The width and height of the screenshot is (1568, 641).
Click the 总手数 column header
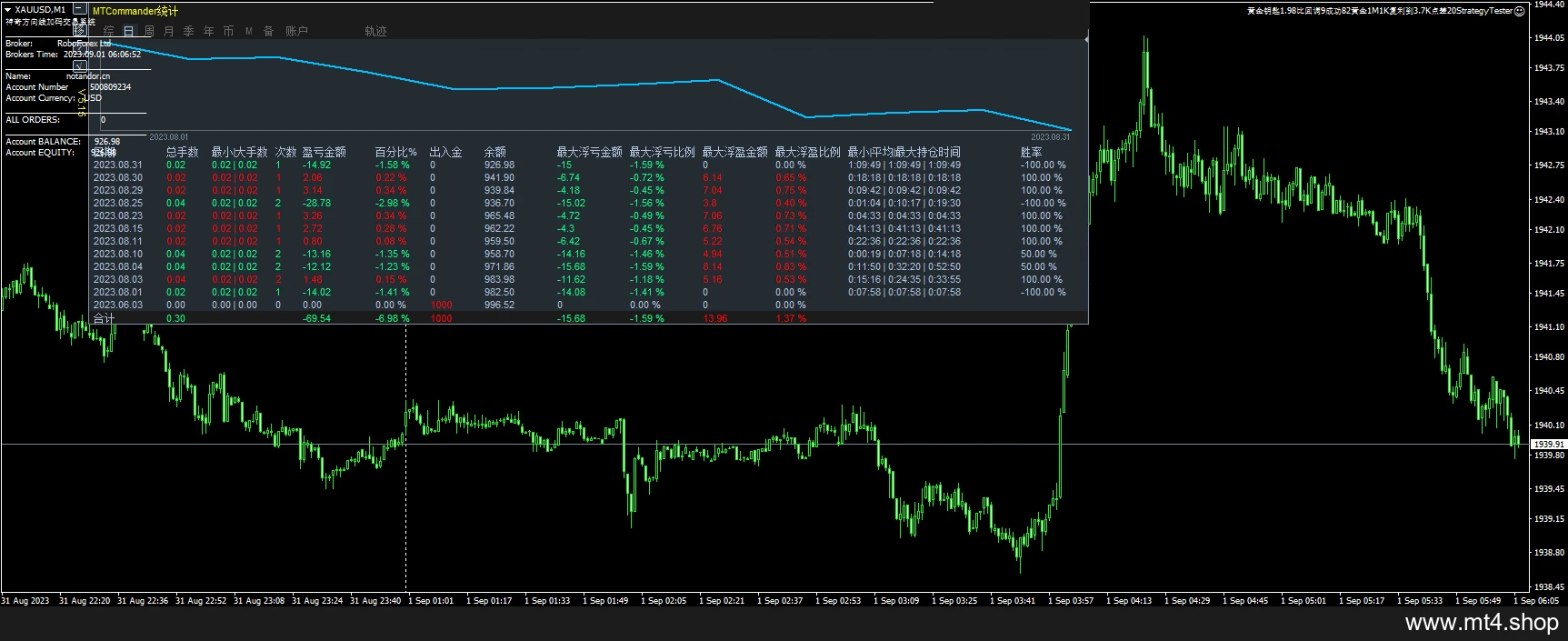pos(182,152)
